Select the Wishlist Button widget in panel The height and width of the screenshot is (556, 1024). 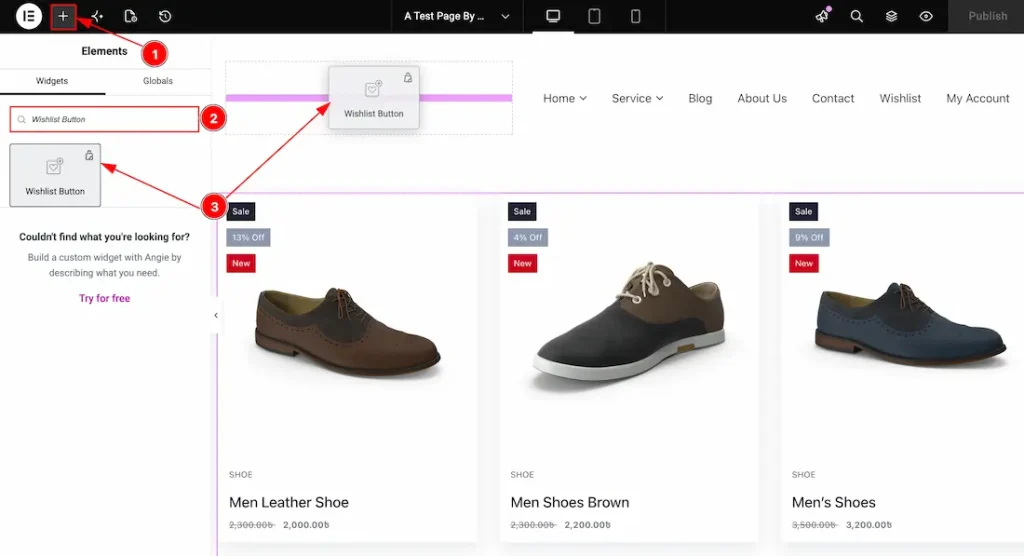point(55,175)
